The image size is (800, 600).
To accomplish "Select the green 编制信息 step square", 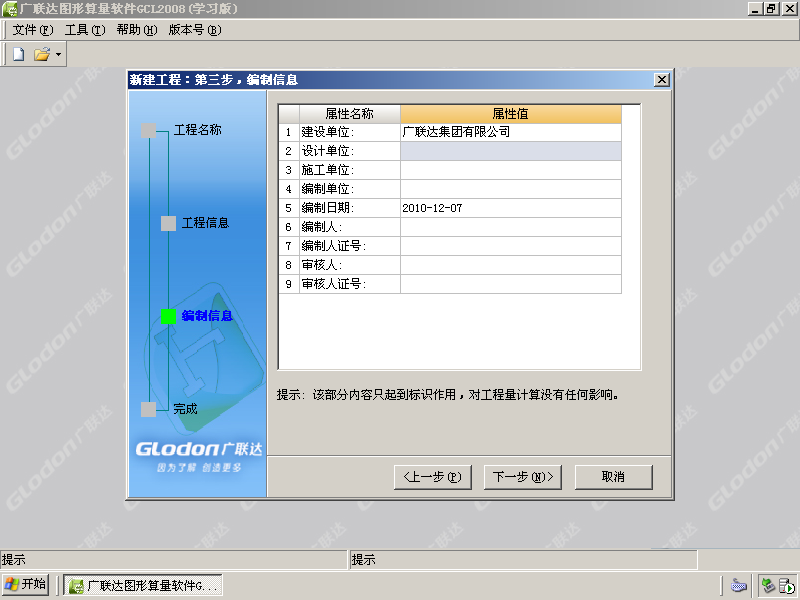I will [x=168, y=316].
